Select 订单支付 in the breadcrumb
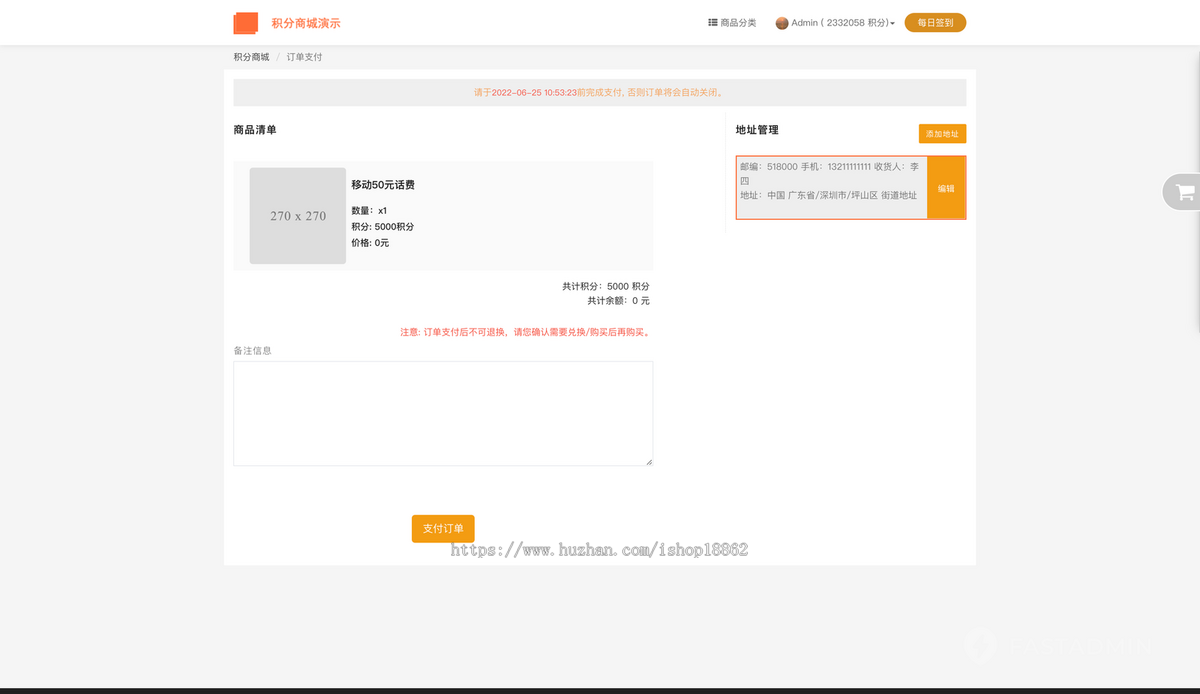Viewport: 1200px width, 694px height. [302, 57]
